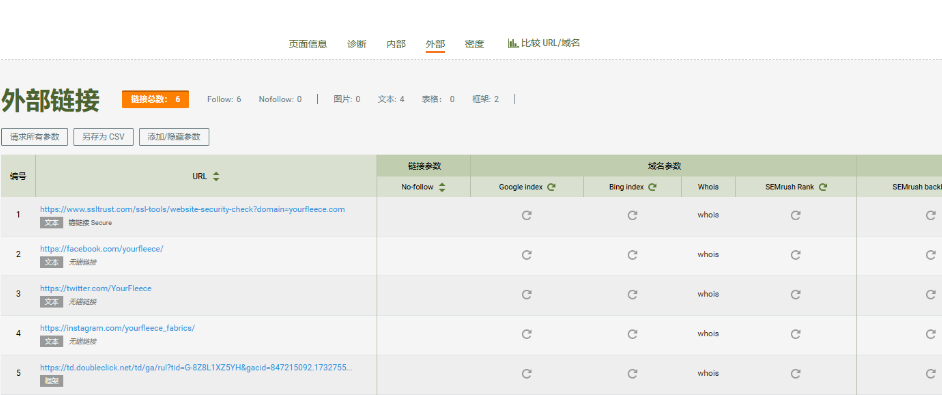Open the 内部 links tab
942x395 pixels.
(x=396, y=44)
